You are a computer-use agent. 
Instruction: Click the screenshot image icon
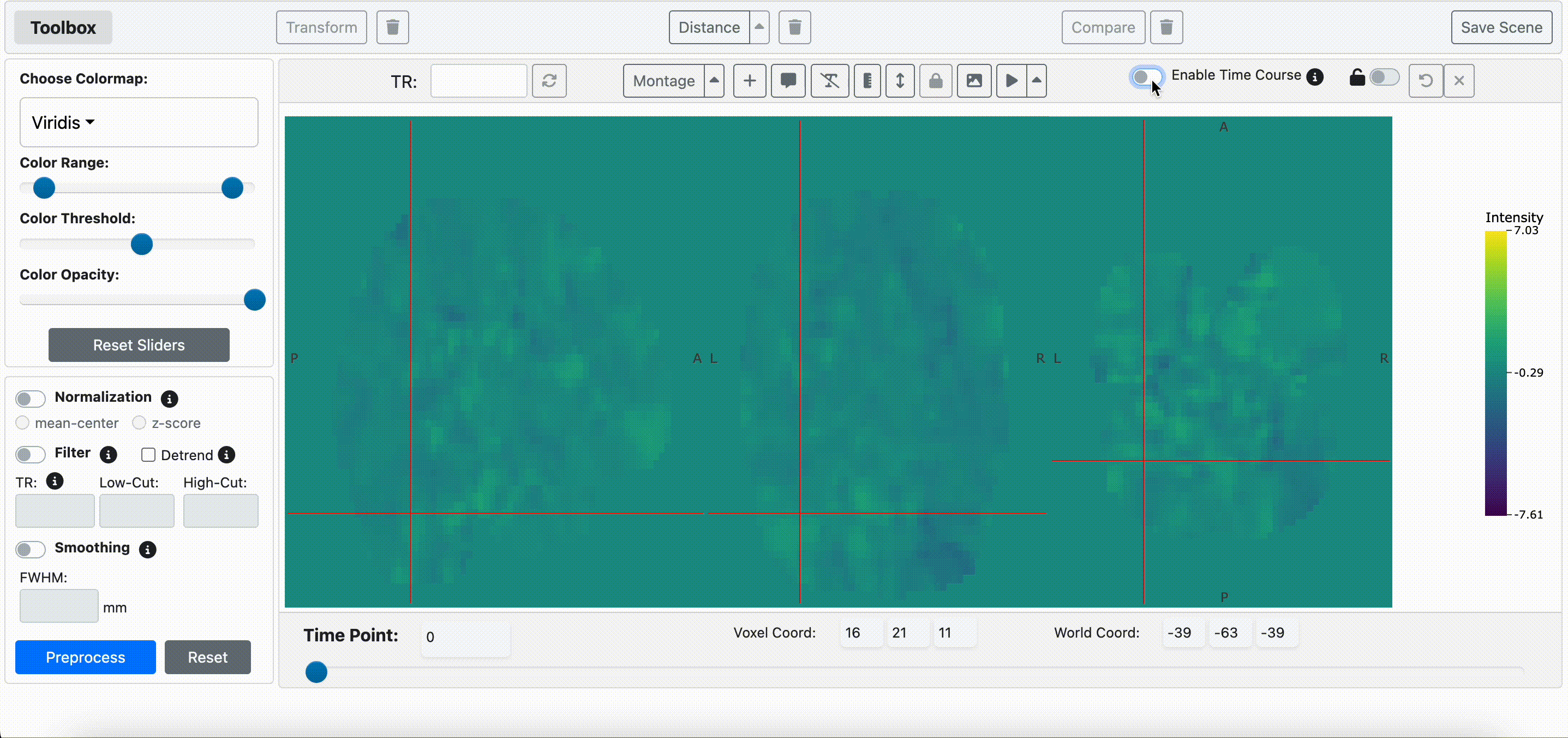click(x=974, y=80)
